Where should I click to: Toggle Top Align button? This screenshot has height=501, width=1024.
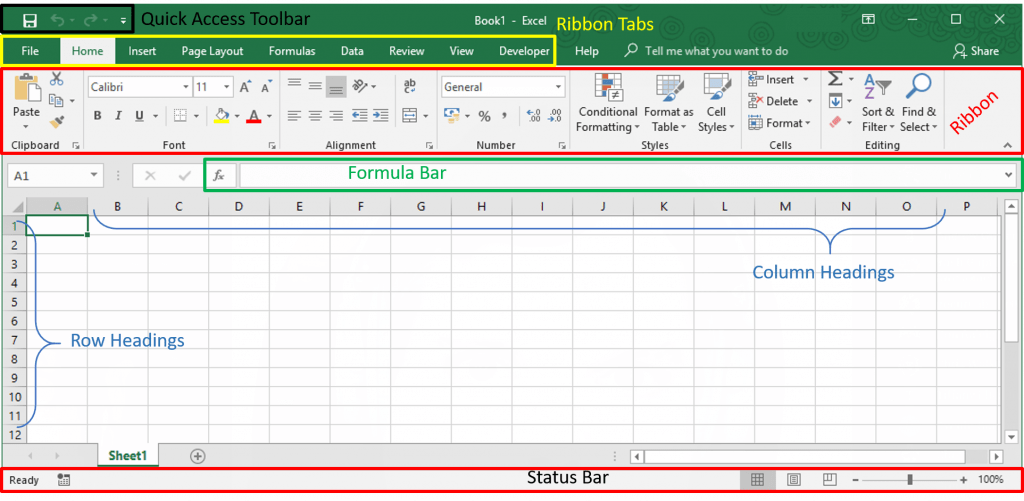pyautogui.click(x=295, y=85)
